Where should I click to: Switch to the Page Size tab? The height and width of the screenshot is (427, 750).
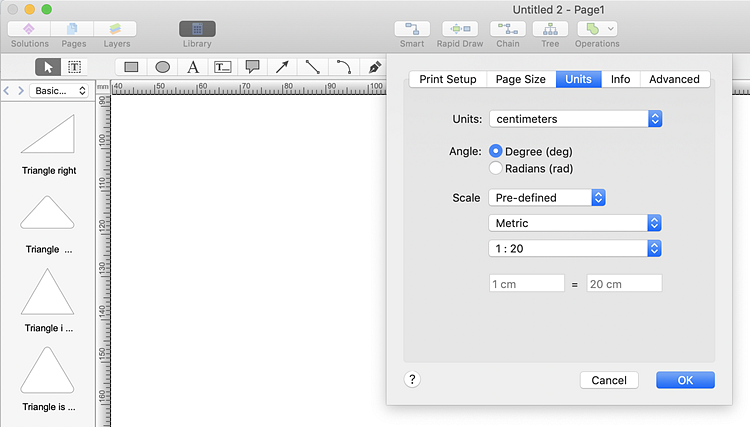pyautogui.click(x=521, y=79)
